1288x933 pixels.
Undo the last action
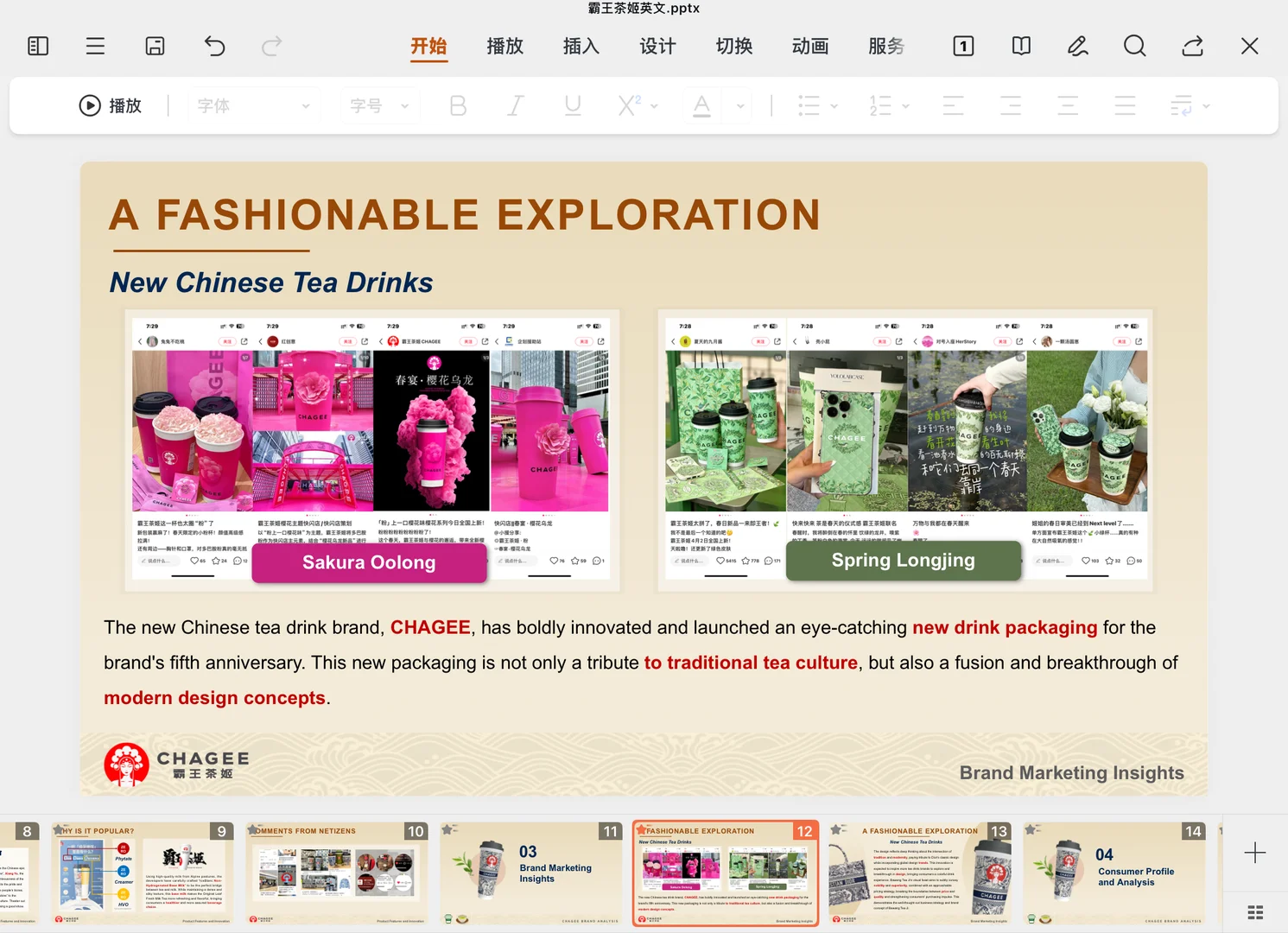(214, 46)
